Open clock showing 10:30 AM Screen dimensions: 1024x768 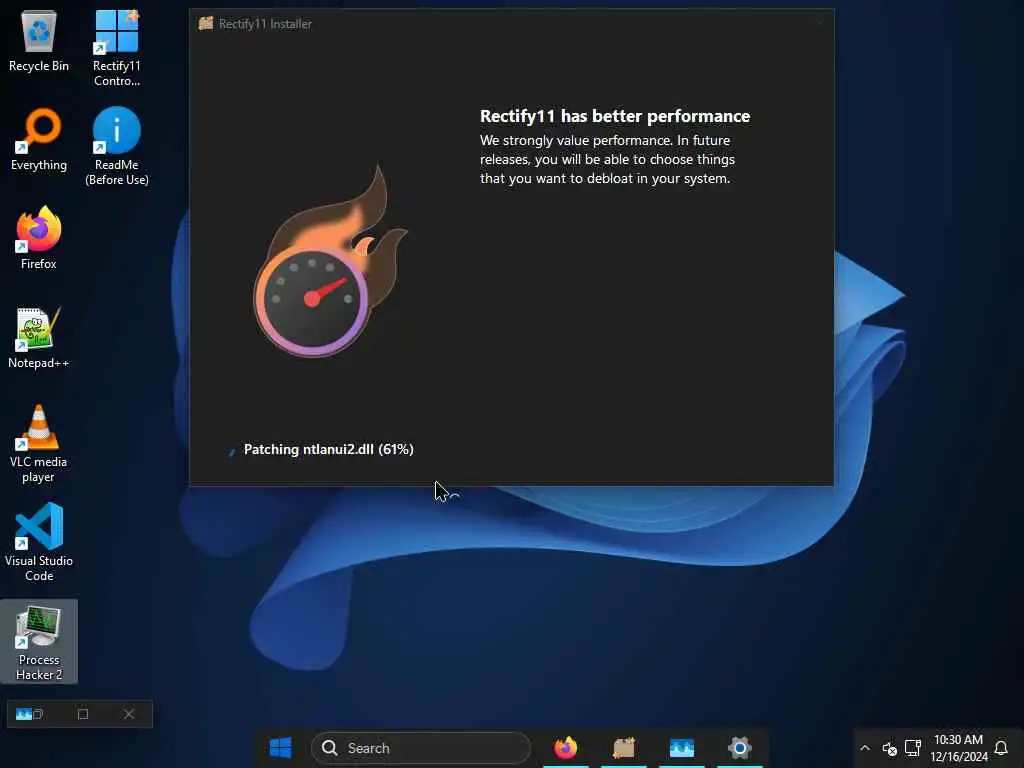click(x=958, y=748)
